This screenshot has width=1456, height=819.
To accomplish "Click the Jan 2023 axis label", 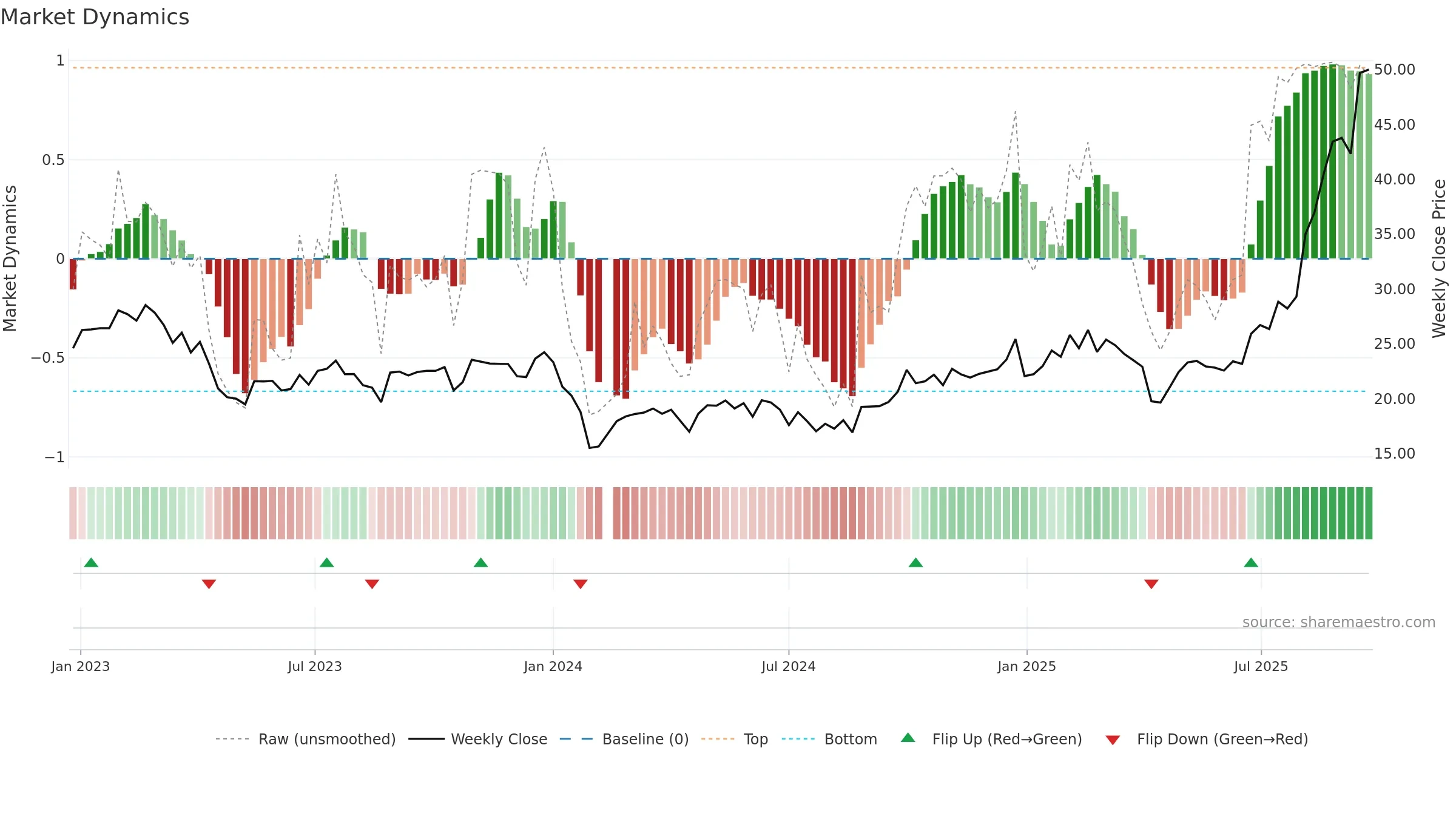I will 81,666.
